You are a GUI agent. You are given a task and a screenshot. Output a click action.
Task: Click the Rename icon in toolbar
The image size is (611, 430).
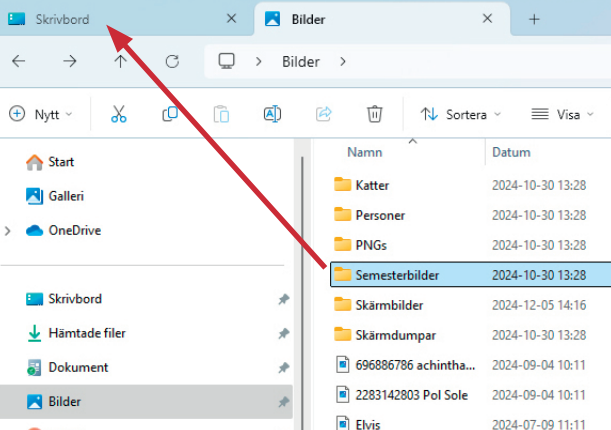(x=272, y=114)
